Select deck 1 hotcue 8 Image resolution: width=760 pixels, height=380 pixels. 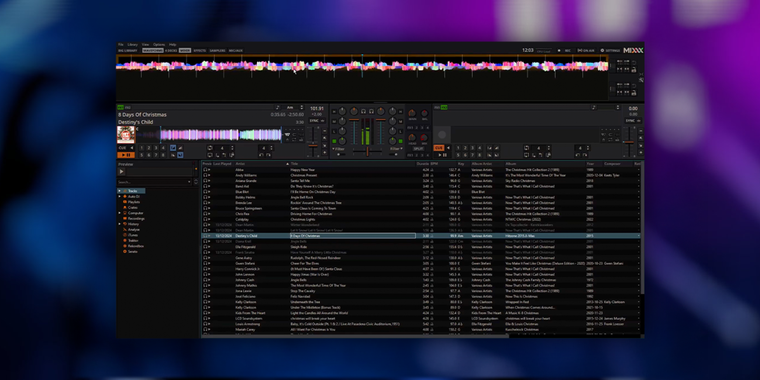point(163,155)
